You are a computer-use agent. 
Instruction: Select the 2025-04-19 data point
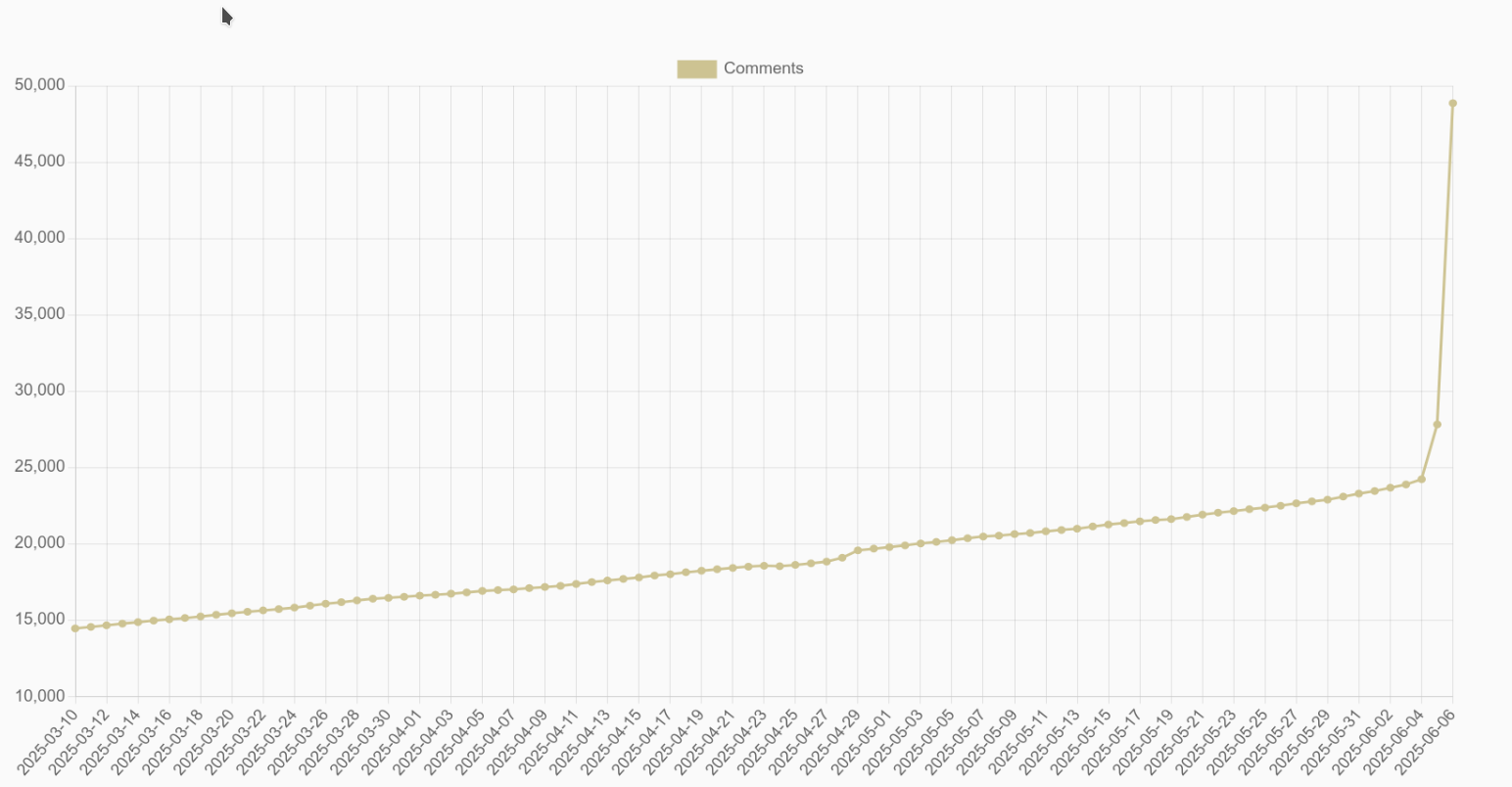tap(701, 571)
